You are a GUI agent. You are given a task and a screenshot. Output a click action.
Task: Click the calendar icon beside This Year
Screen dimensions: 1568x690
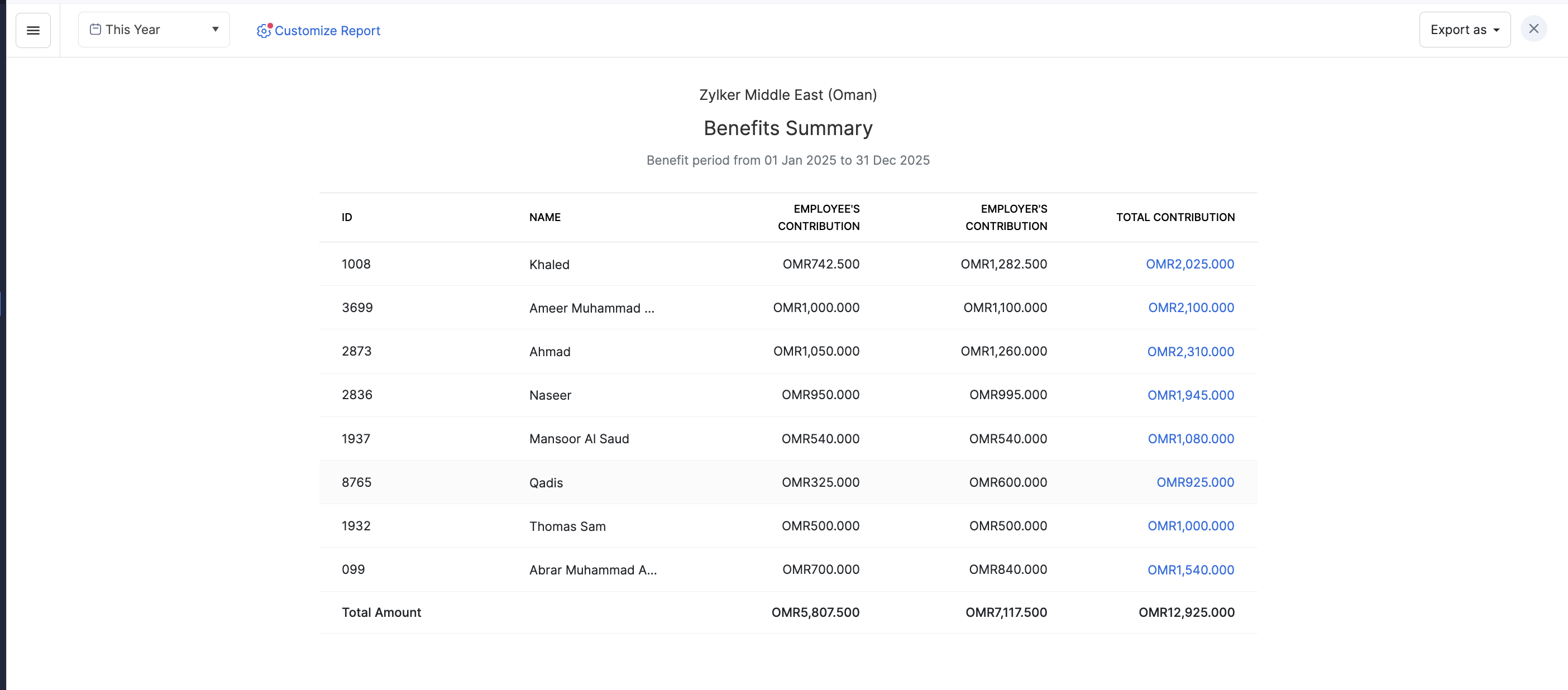click(95, 29)
